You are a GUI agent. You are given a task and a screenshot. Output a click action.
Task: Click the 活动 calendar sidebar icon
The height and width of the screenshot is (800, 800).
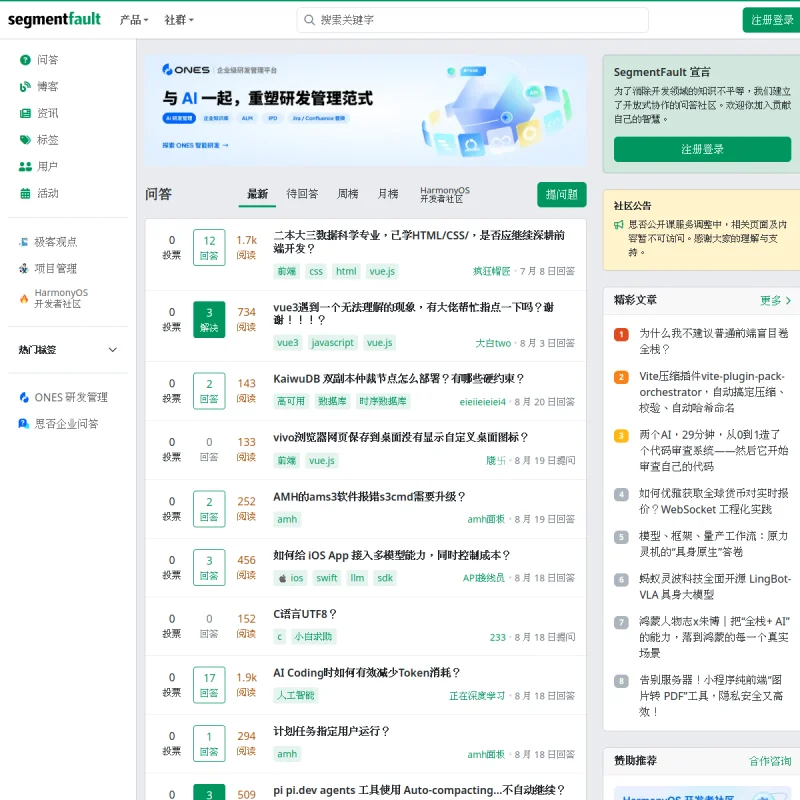click(x=25, y=193)
